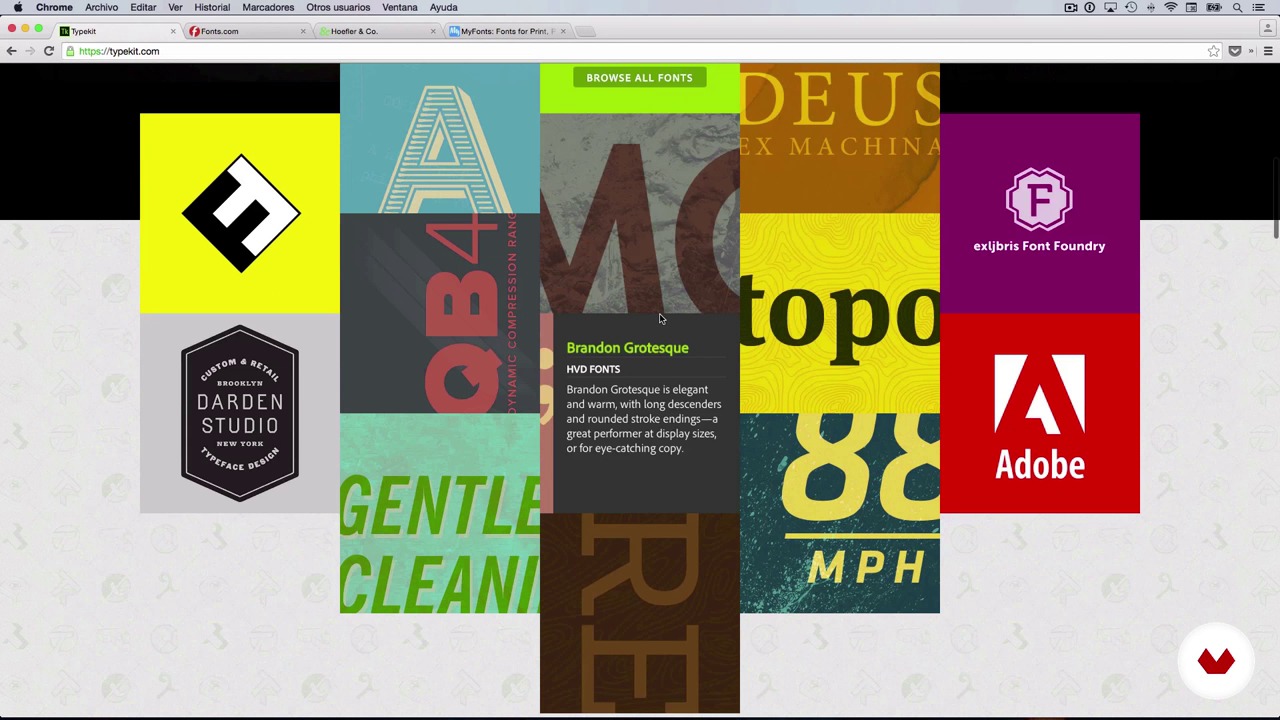The image size is (1280, 720).
Task: Open the yellow foundry logo tile
Action: pos(240,213)
